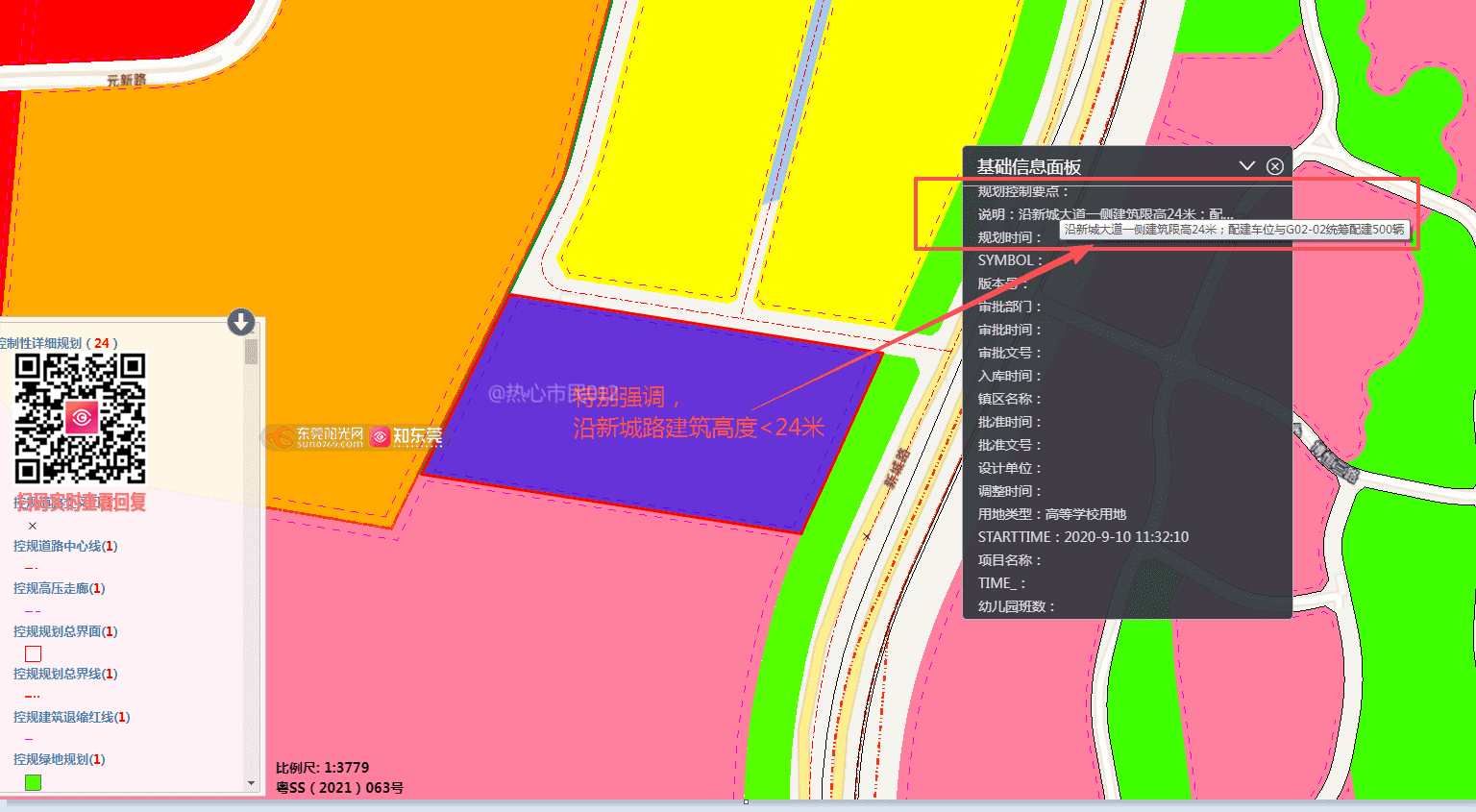This screenshot has height=812, width=1476.
Task: Click the small X symbol in the legend
Action: click(x=32, y=526)
